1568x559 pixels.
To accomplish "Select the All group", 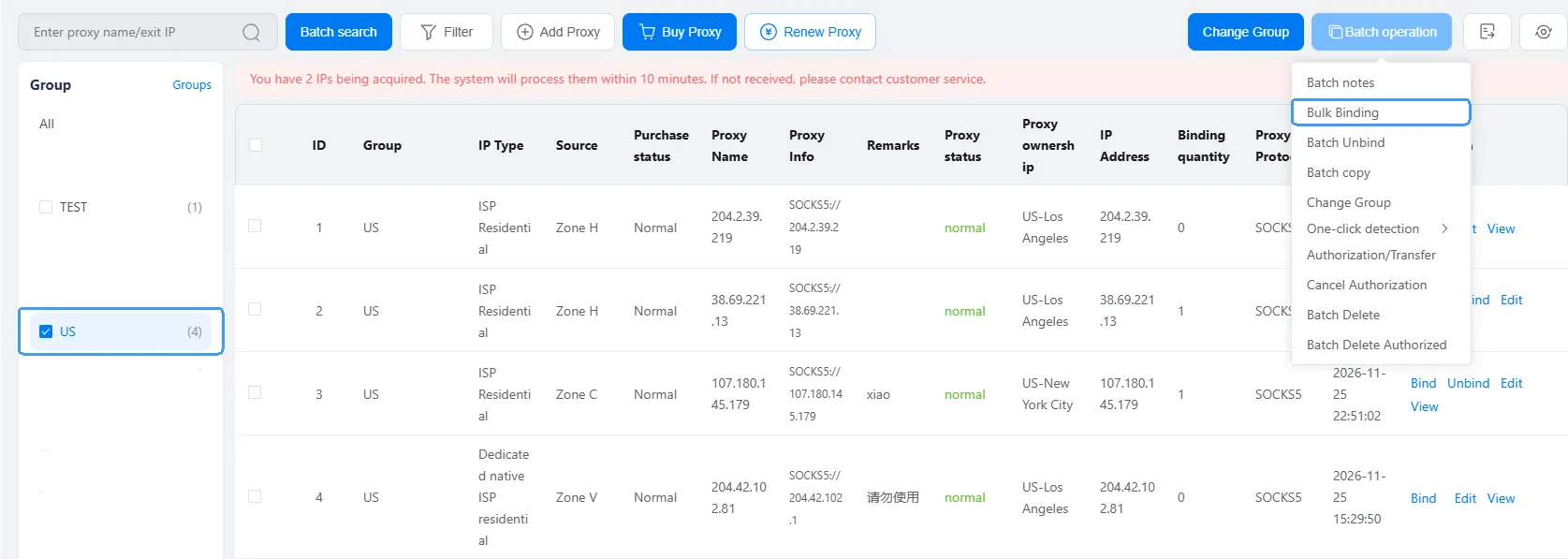I will [47, 124].
